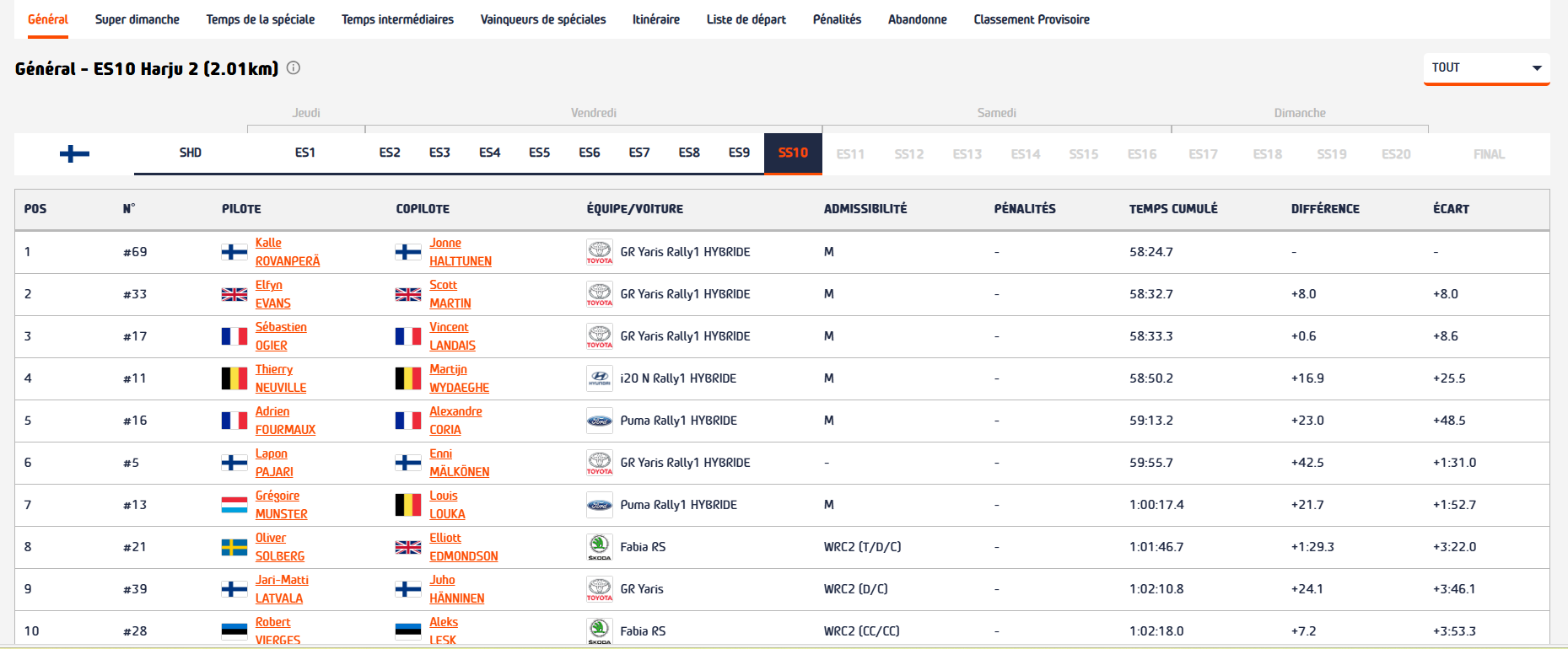Image resolution: width=1568 pixels, height=649 pixels.
Task: Open co-driver Enni Mälkönen's link
Action: (459, 463)
